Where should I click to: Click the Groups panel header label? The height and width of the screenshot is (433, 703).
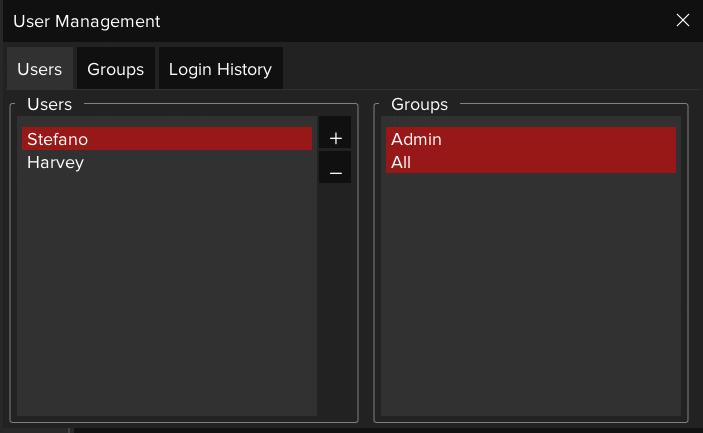pos(419,104)
